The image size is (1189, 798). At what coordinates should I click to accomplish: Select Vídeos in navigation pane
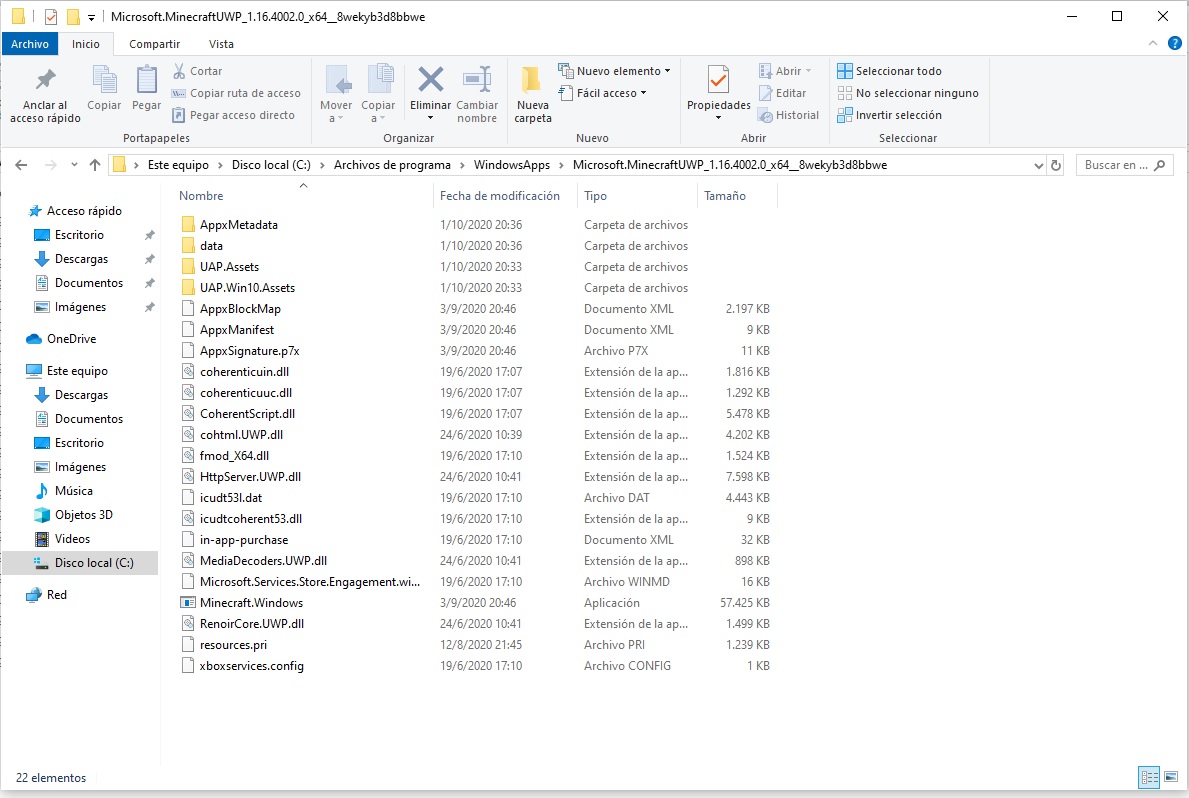point(72,539)
